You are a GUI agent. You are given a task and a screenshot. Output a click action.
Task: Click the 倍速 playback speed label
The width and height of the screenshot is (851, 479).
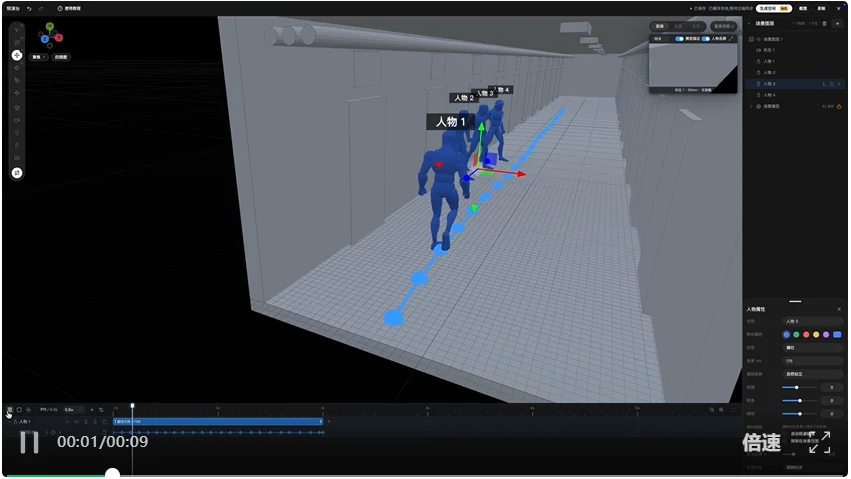click(x=761, y=443)
